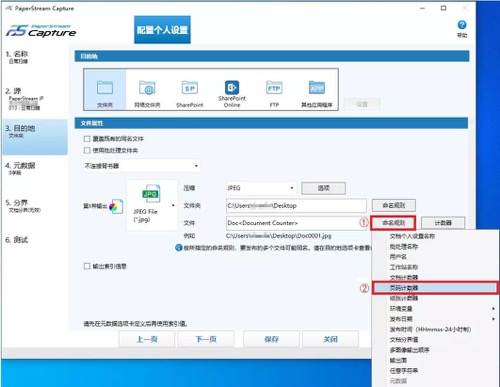Check the 输出索引信息 checkbox
500x387 pixels.
click(87, 266)
